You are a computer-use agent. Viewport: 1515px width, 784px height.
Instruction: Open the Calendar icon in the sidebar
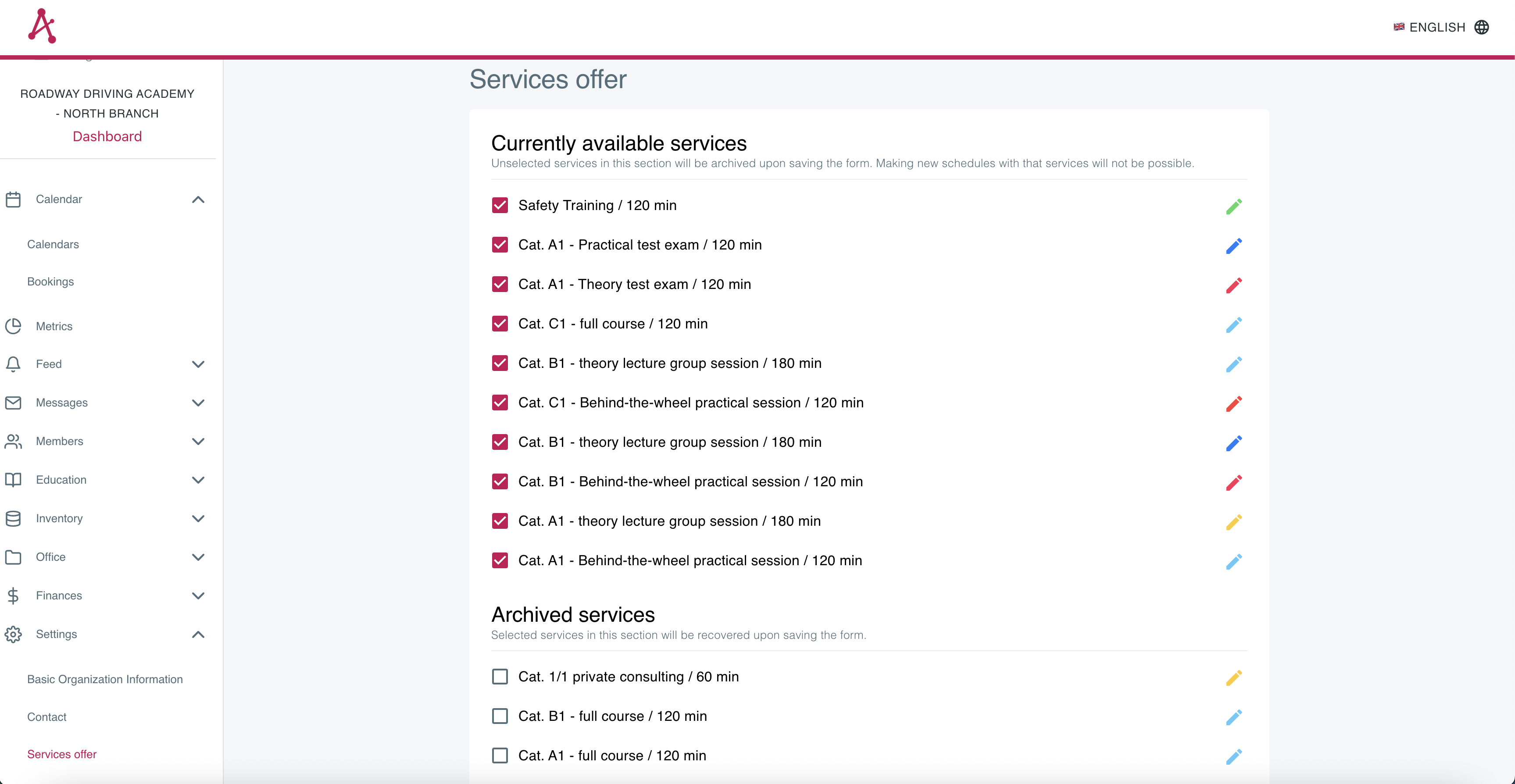pos(14,199)
